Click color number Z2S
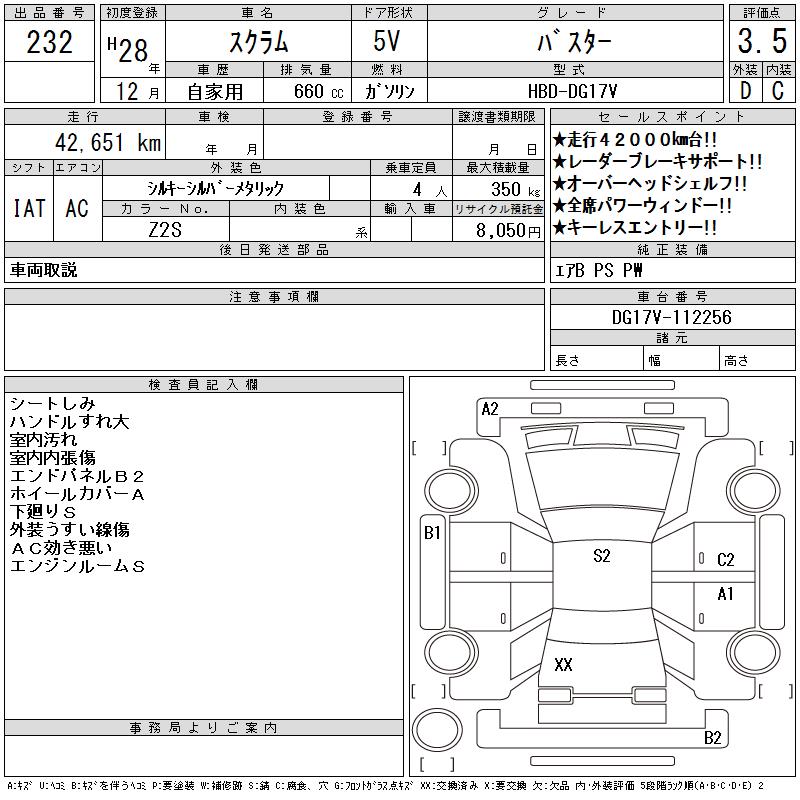 (165, 230)
